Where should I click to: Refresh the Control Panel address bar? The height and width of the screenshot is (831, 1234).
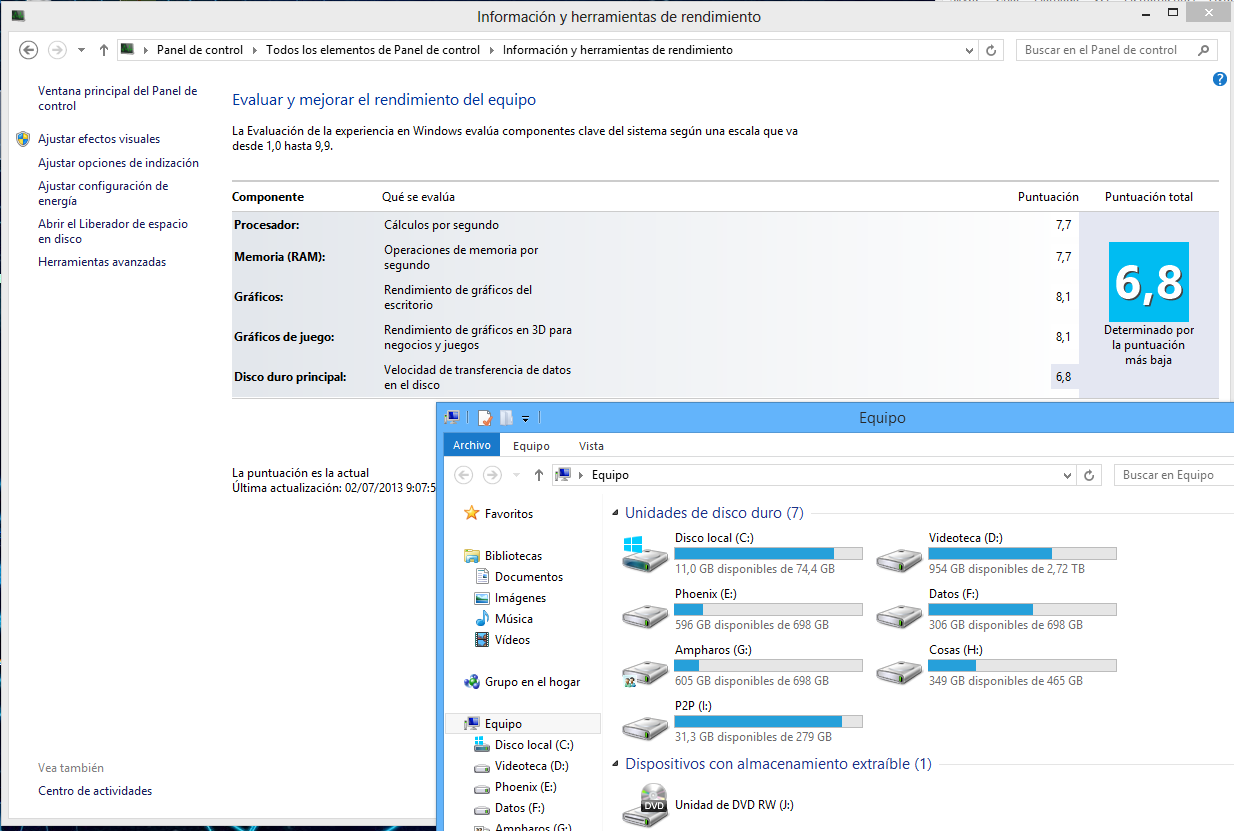coord(991,50)
